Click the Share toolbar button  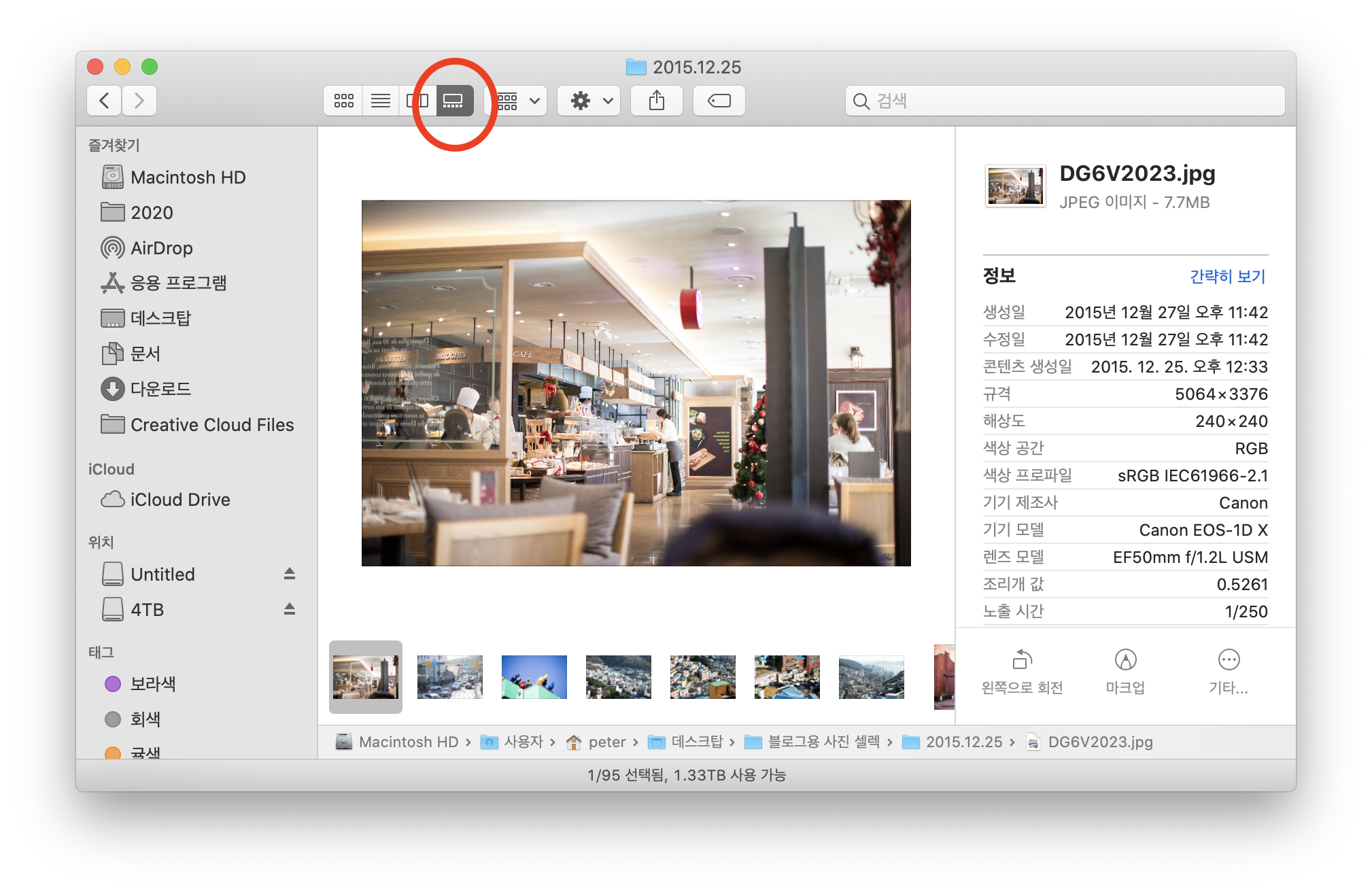coord(656,101)
